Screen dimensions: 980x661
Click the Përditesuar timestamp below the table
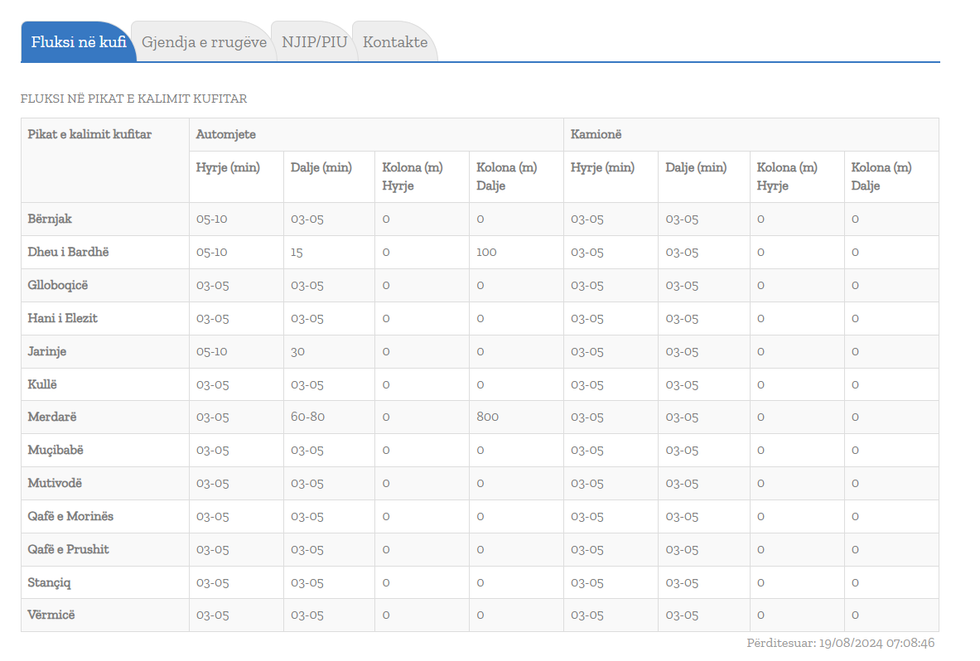tap(840, 643)
